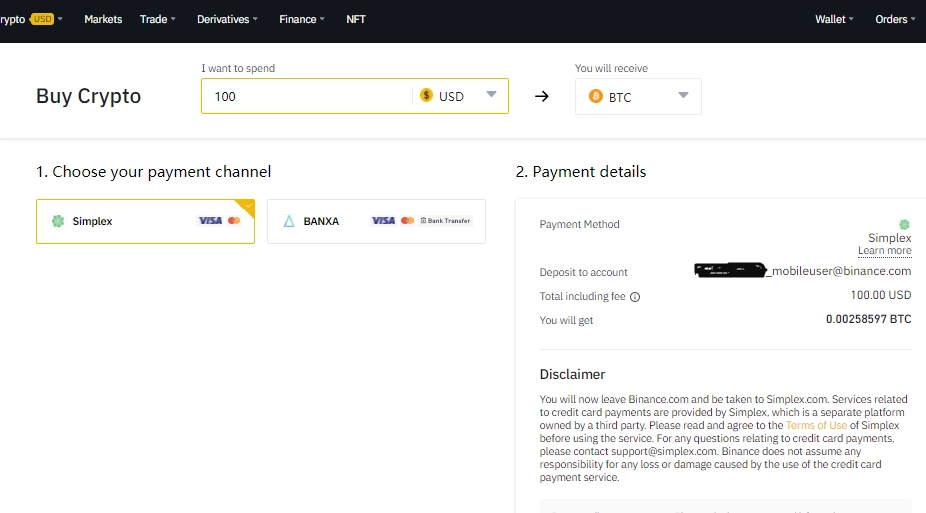
Task: Click the spend amount field showing 100
Action: pos(306,96)
